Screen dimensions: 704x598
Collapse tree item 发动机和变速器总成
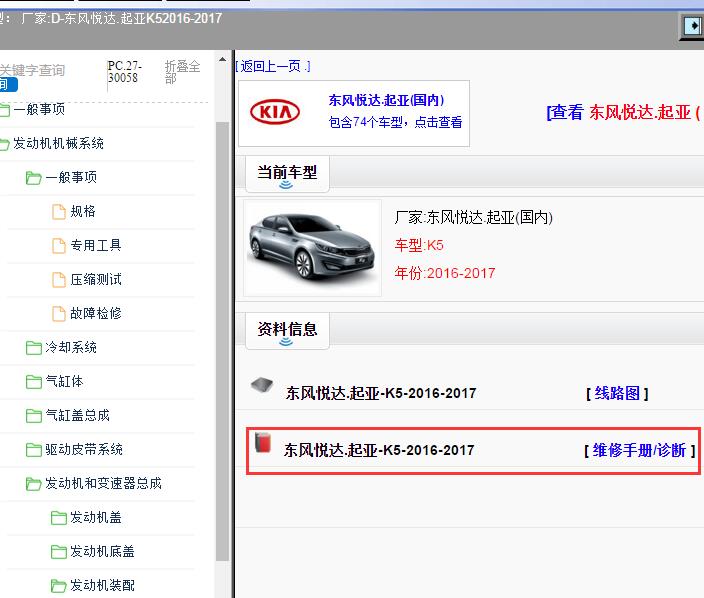(103, 484)
